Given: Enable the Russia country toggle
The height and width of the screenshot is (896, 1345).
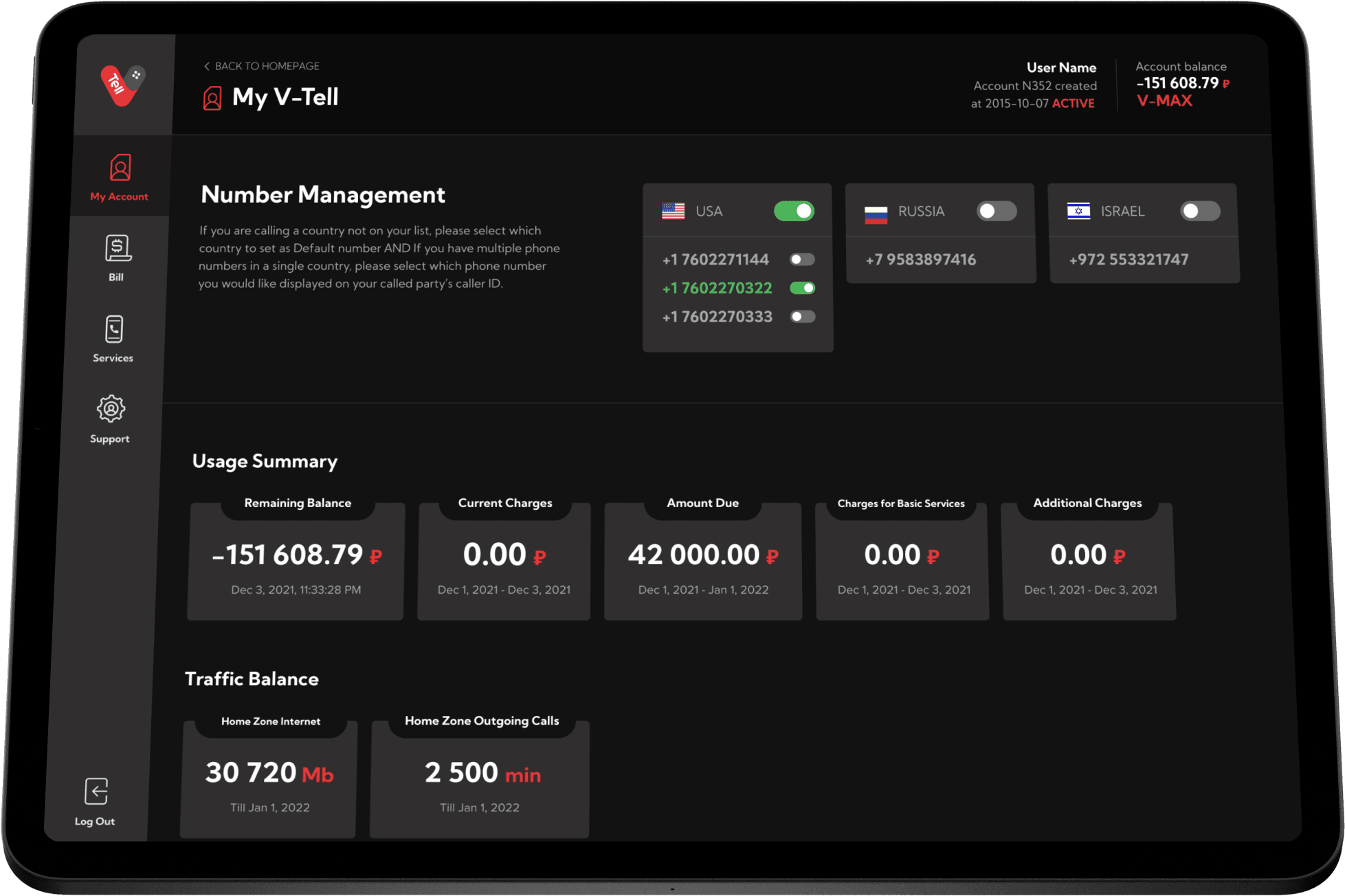Looking at the screenshot, I should pyautogui.click(x=996, y=211).
